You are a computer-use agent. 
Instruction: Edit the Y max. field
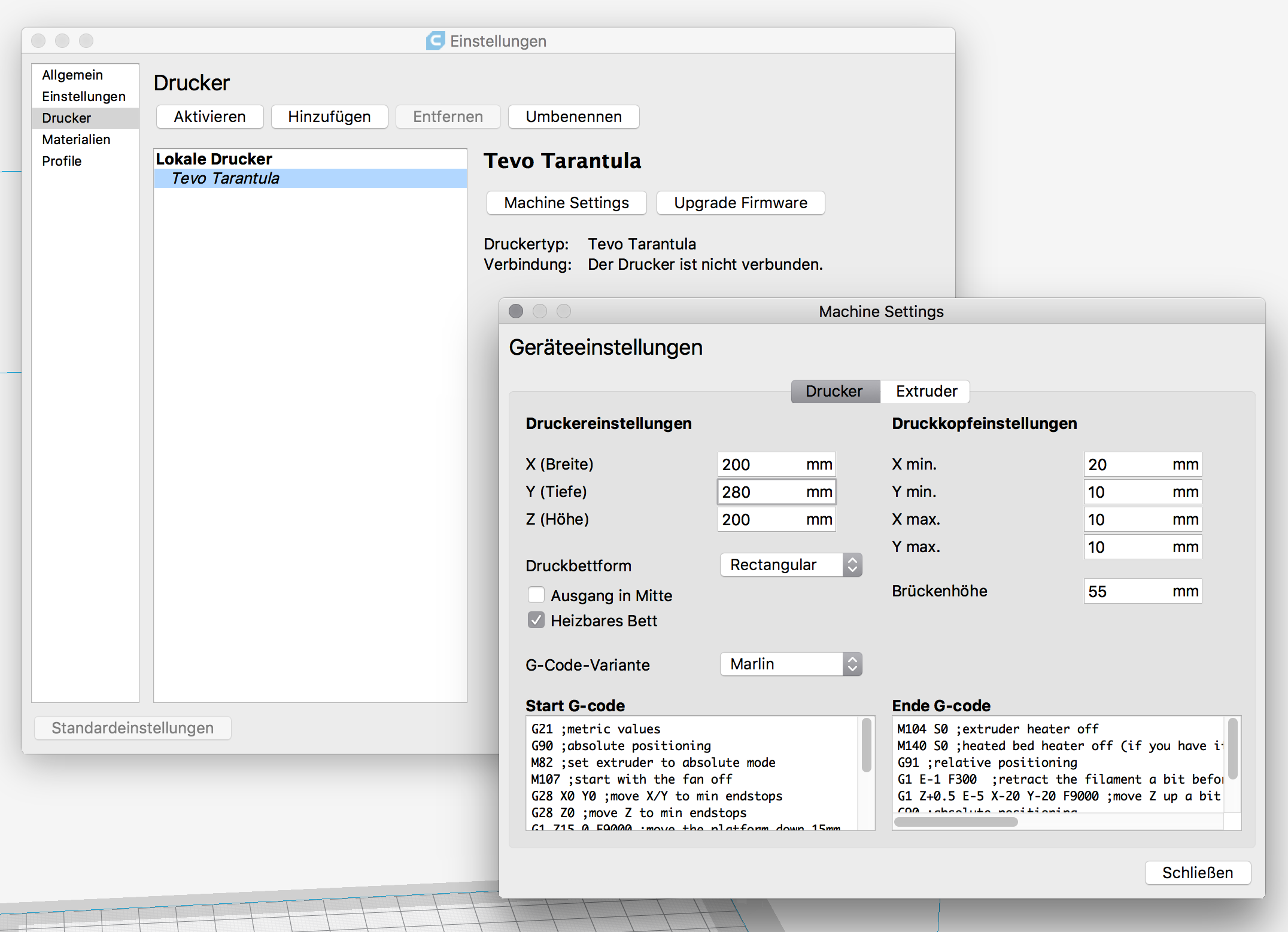click(x=1143, y=547)
